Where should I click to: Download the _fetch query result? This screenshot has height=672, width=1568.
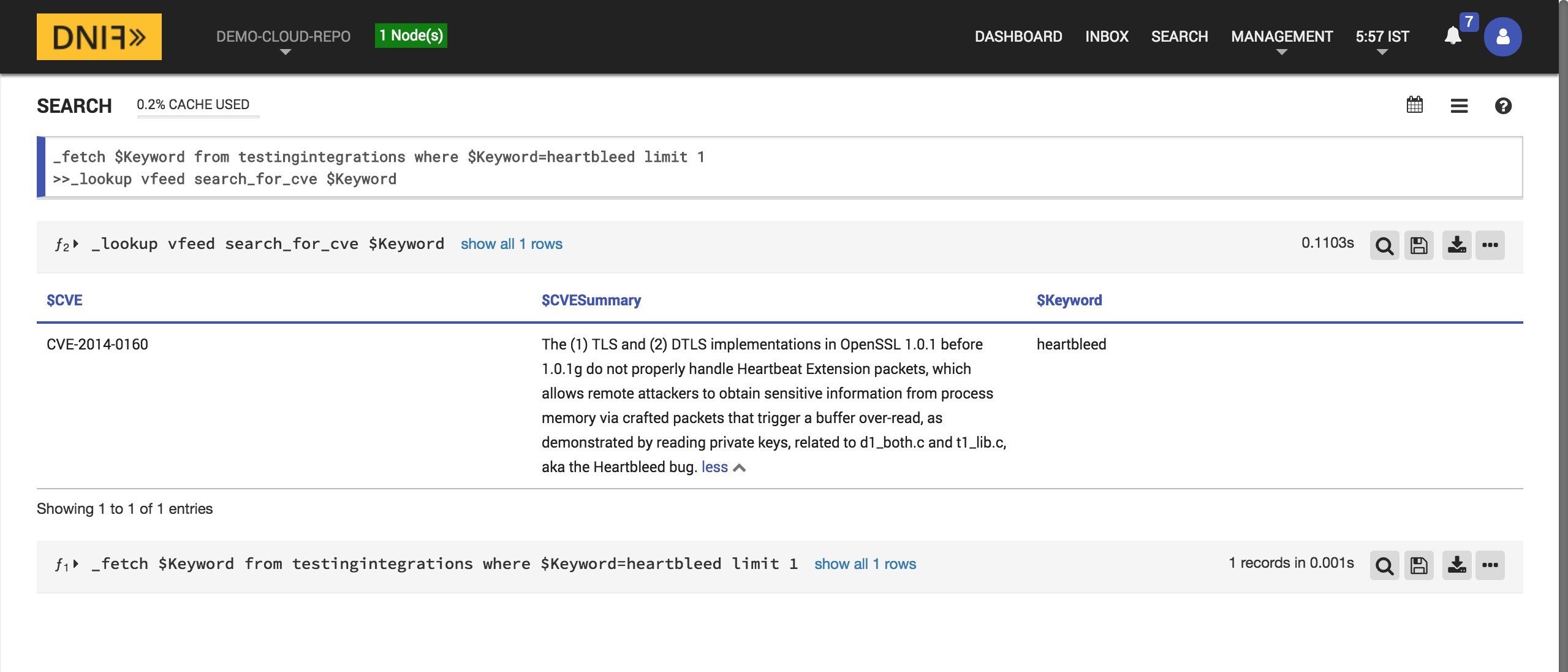tap(1456, 565)
